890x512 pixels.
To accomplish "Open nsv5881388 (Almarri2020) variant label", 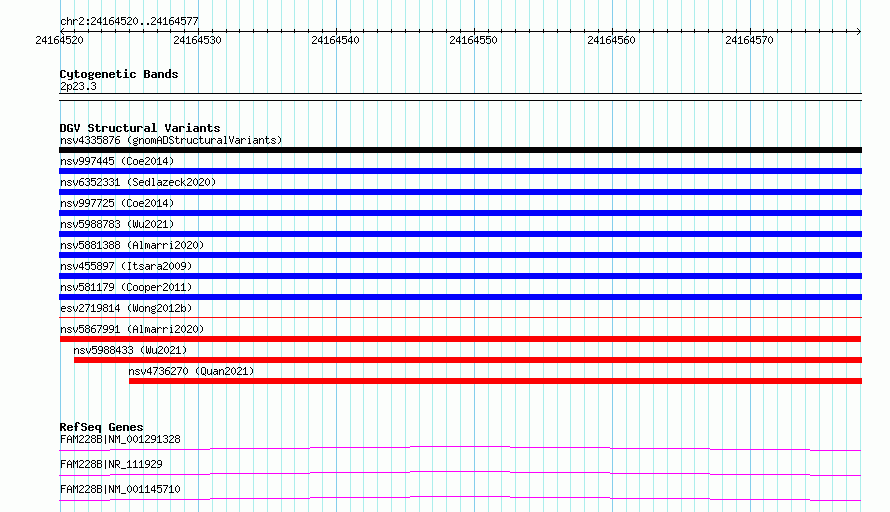I will point(132,245).
